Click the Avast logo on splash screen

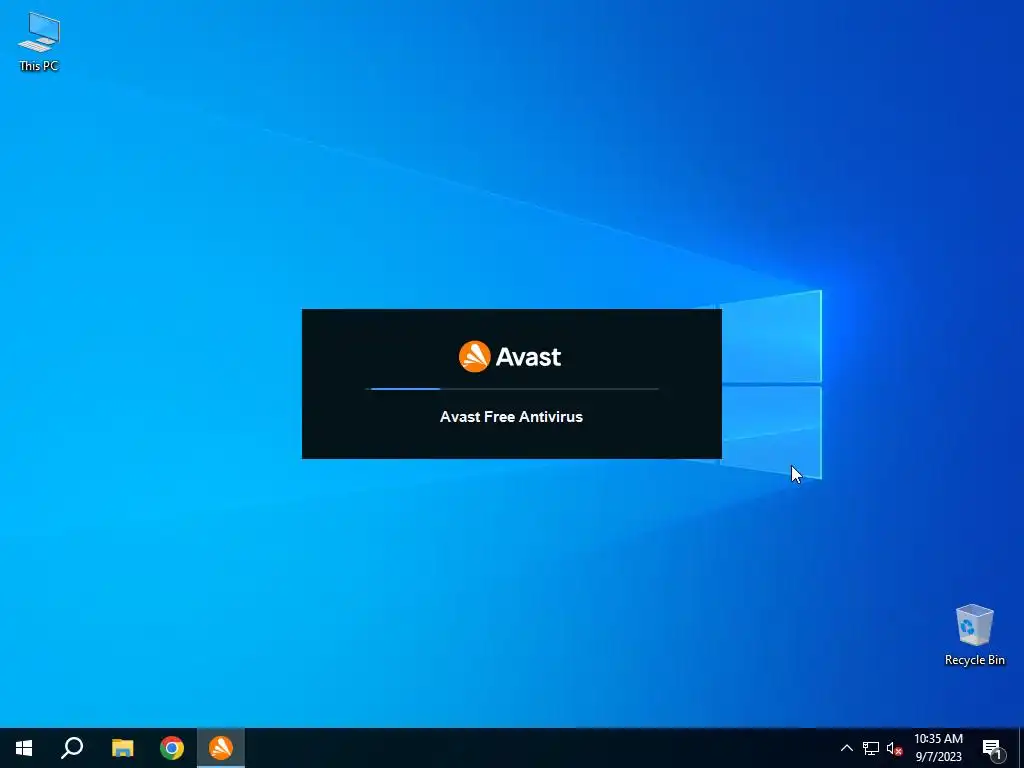pos(510,357)
